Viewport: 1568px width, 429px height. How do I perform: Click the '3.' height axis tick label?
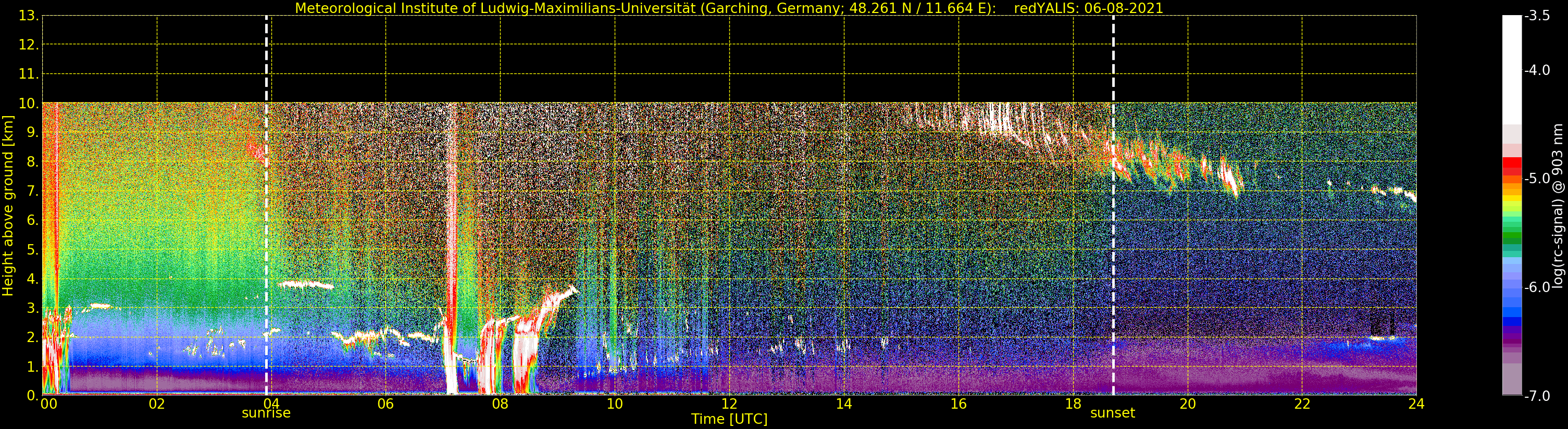[32, 308]
